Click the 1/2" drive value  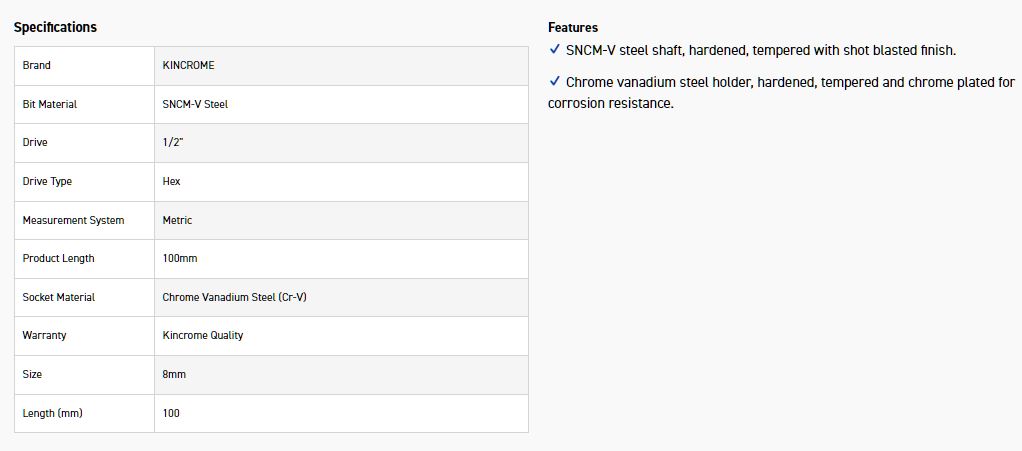173,142
